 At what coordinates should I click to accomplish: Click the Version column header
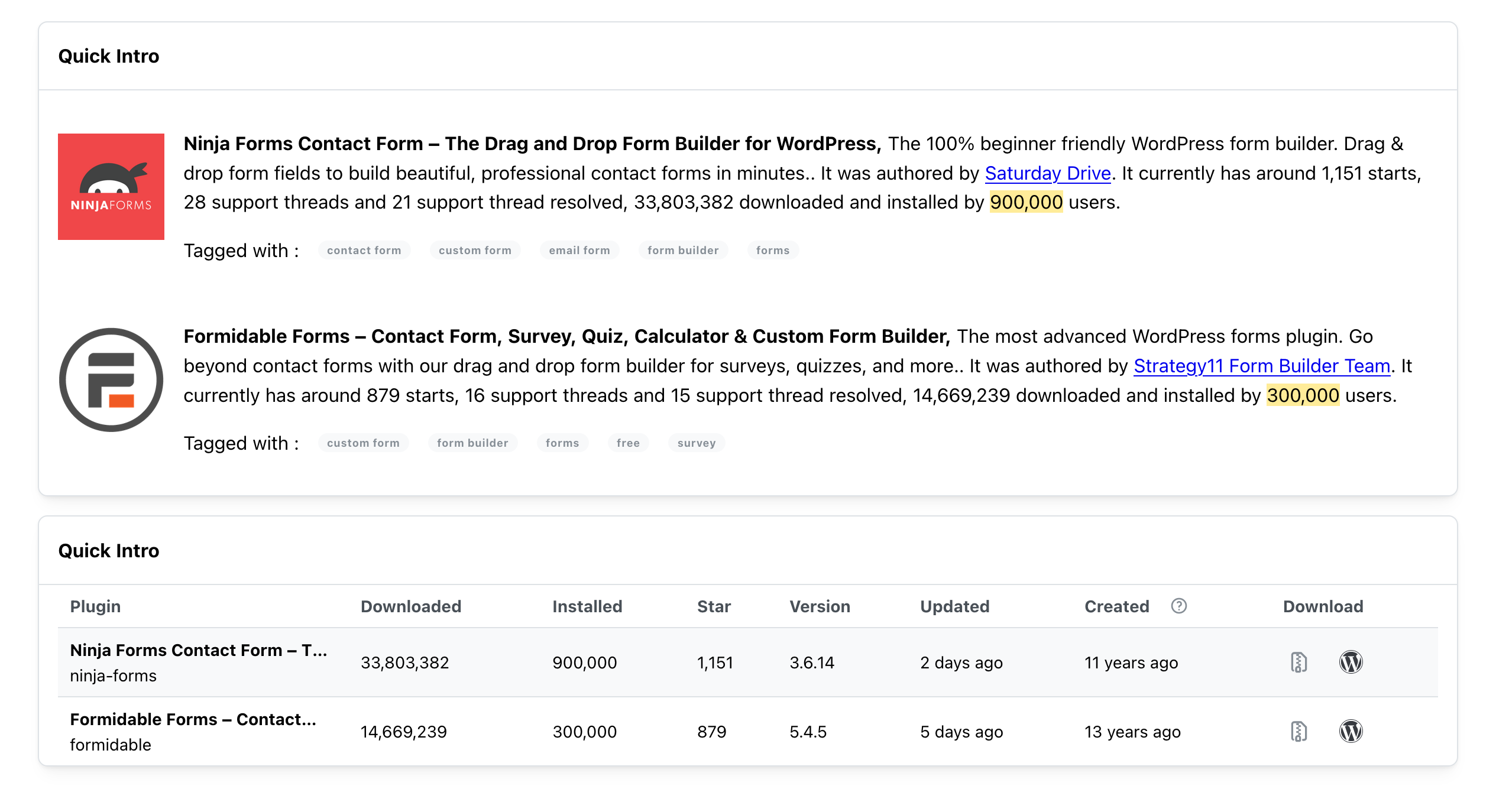tap(820, 606)
